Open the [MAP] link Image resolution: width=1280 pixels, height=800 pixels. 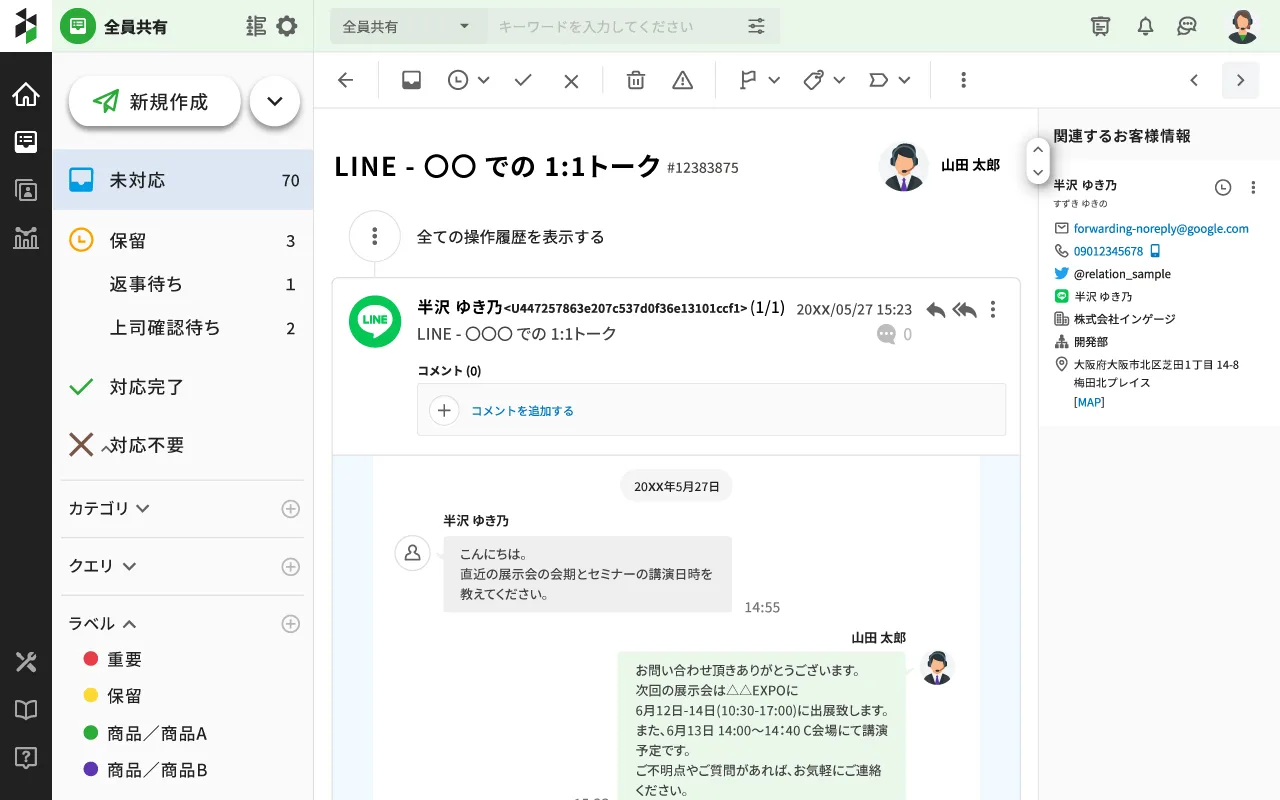[x=1089, y=402]
